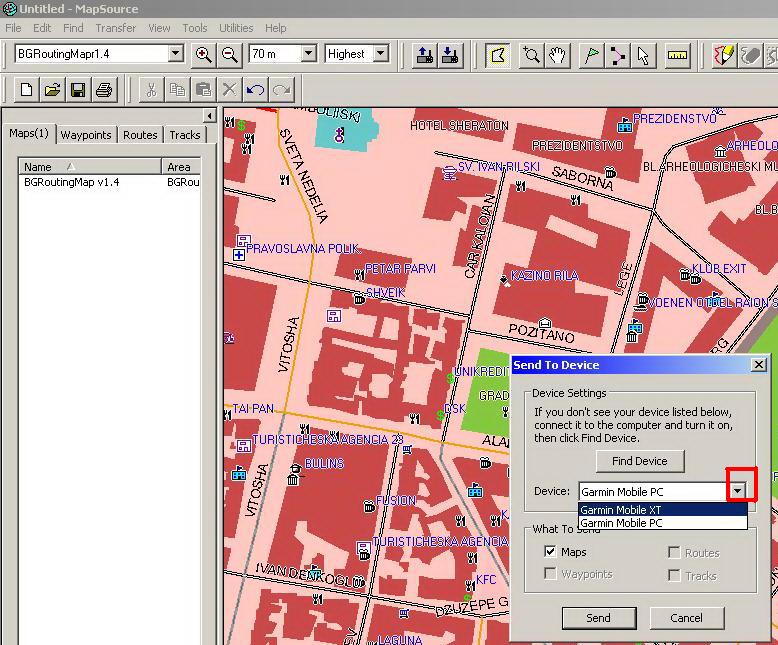Screen dimensions: 778x645
Task: Open the File menu
Action: pyautogui.click(x=13, y=28)
